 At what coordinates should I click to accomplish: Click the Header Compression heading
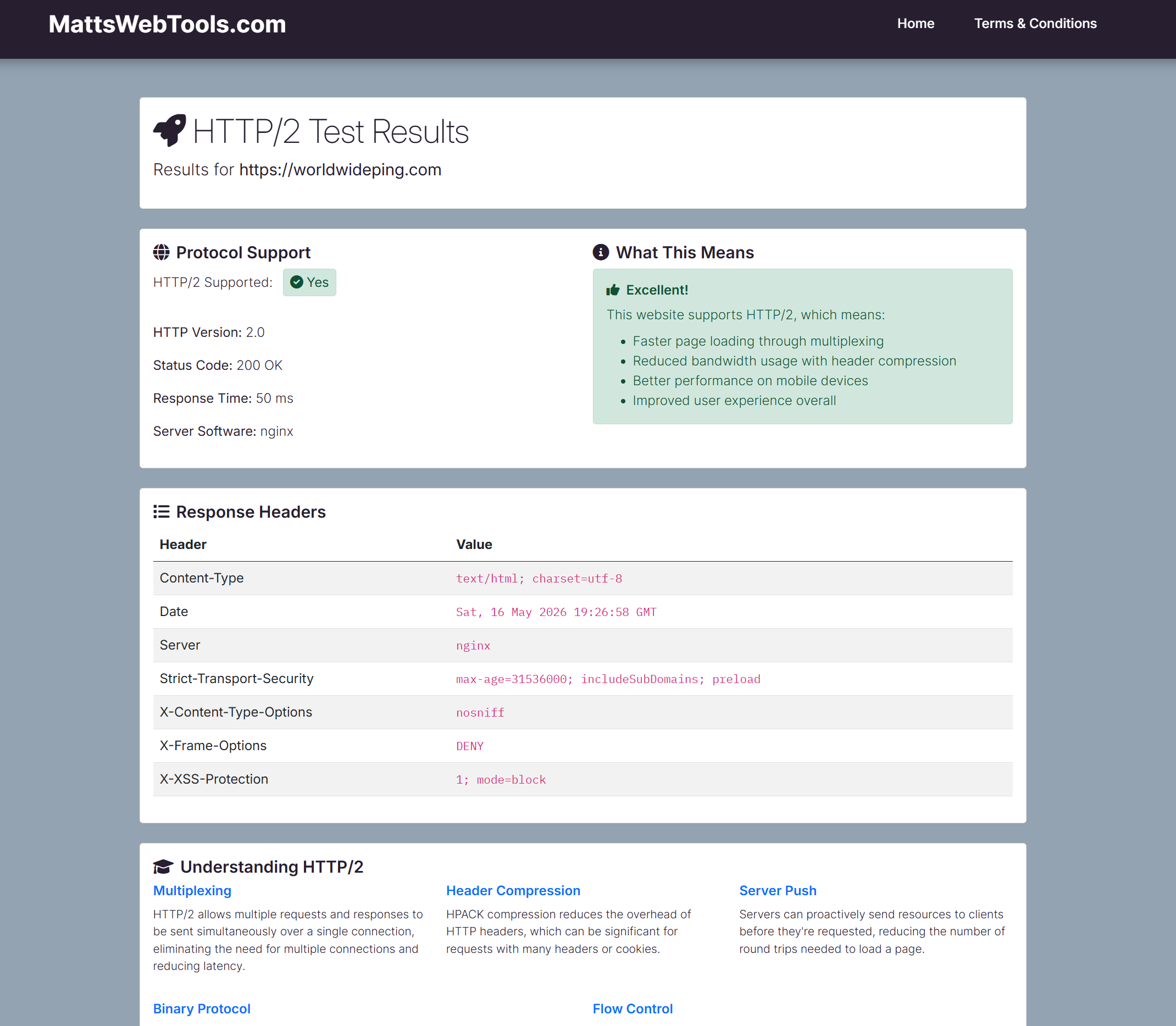click(x=513, y=890)
